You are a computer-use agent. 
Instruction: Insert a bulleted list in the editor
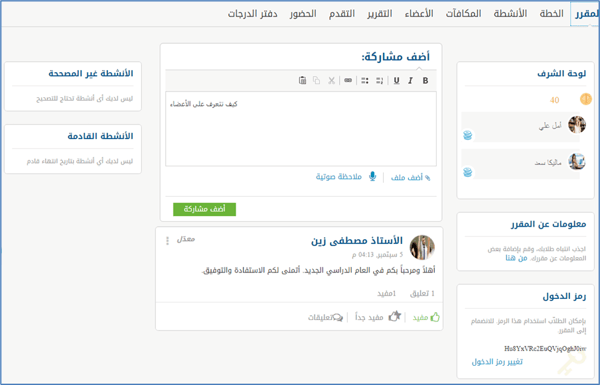point(365,80)
